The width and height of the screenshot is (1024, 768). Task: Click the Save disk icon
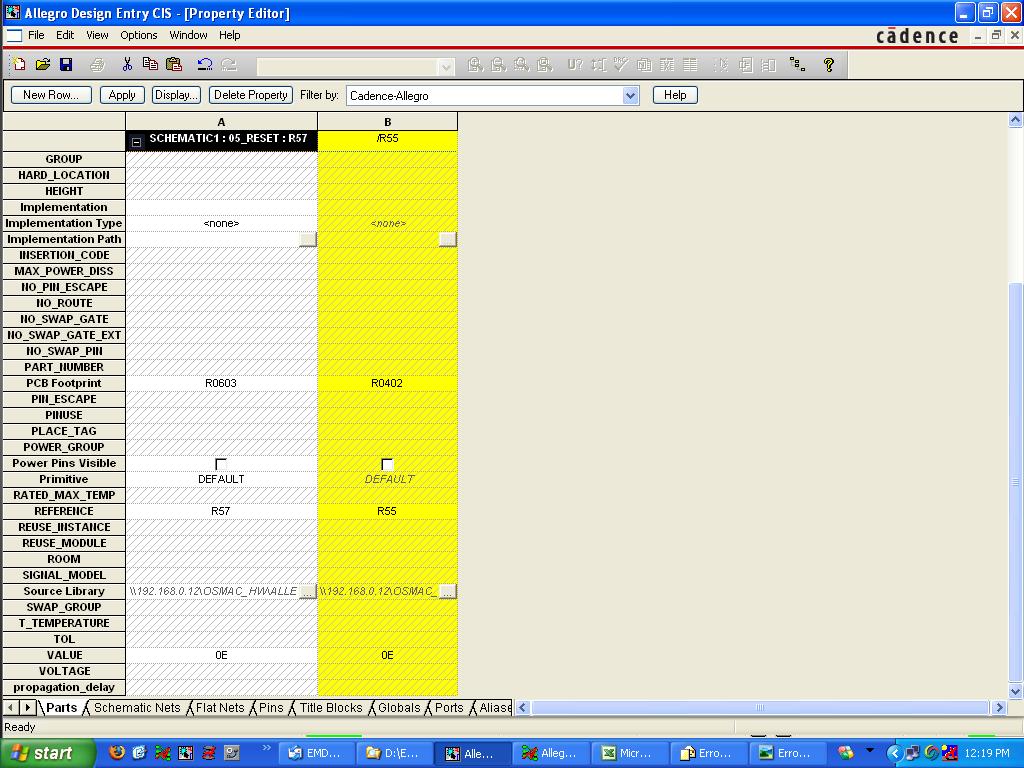(x=66, y=65)
